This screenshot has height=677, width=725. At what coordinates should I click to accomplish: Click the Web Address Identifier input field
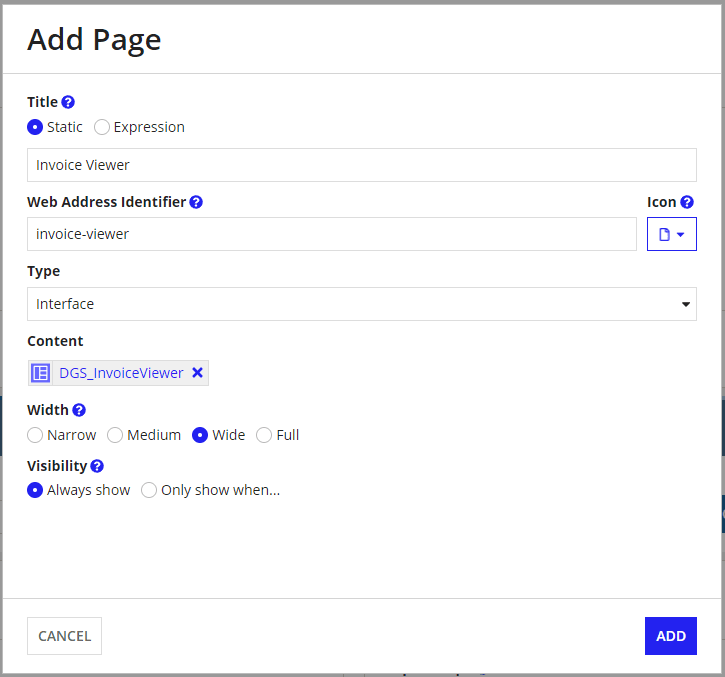pyautogui.click(x=331, y=234)
